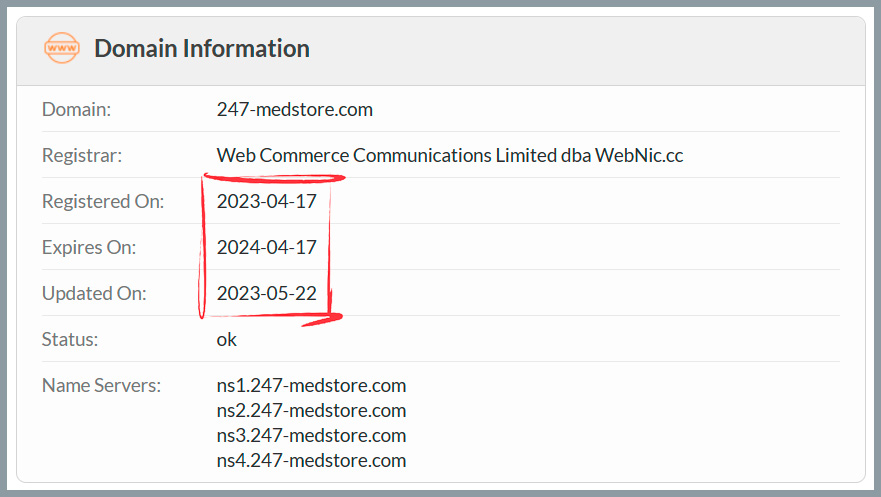Click the Updated On date 2023-05-22
Viewport: 881px width, 497px height.
click(266, 294)
